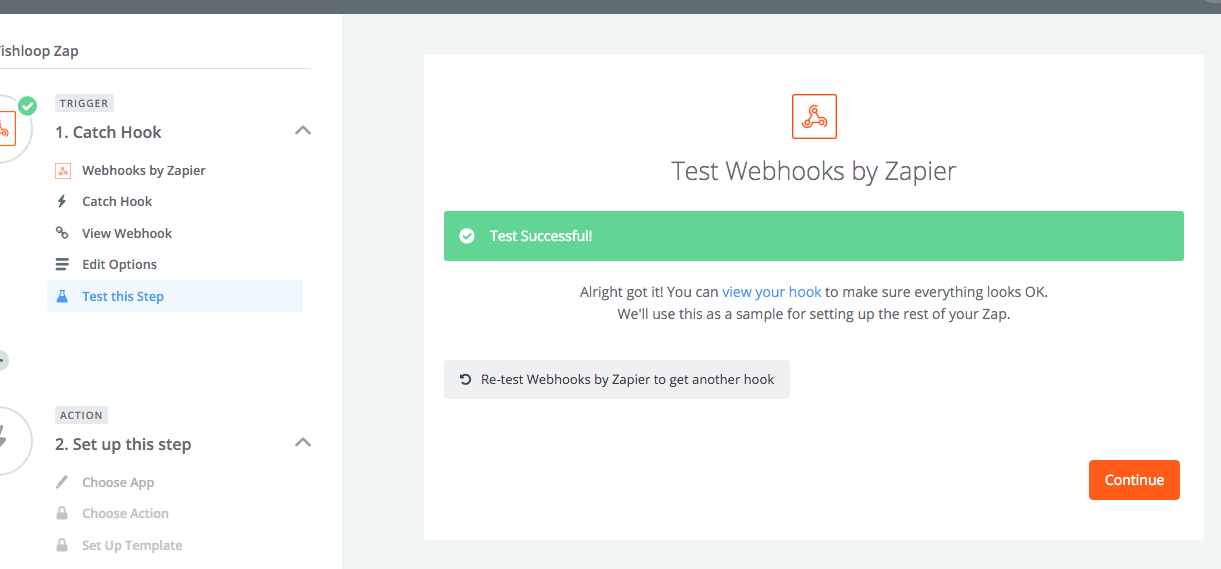Click the lock icon beside Choose Action
The height and width of the screenshot is (569, 1221).
click(62, 514)
